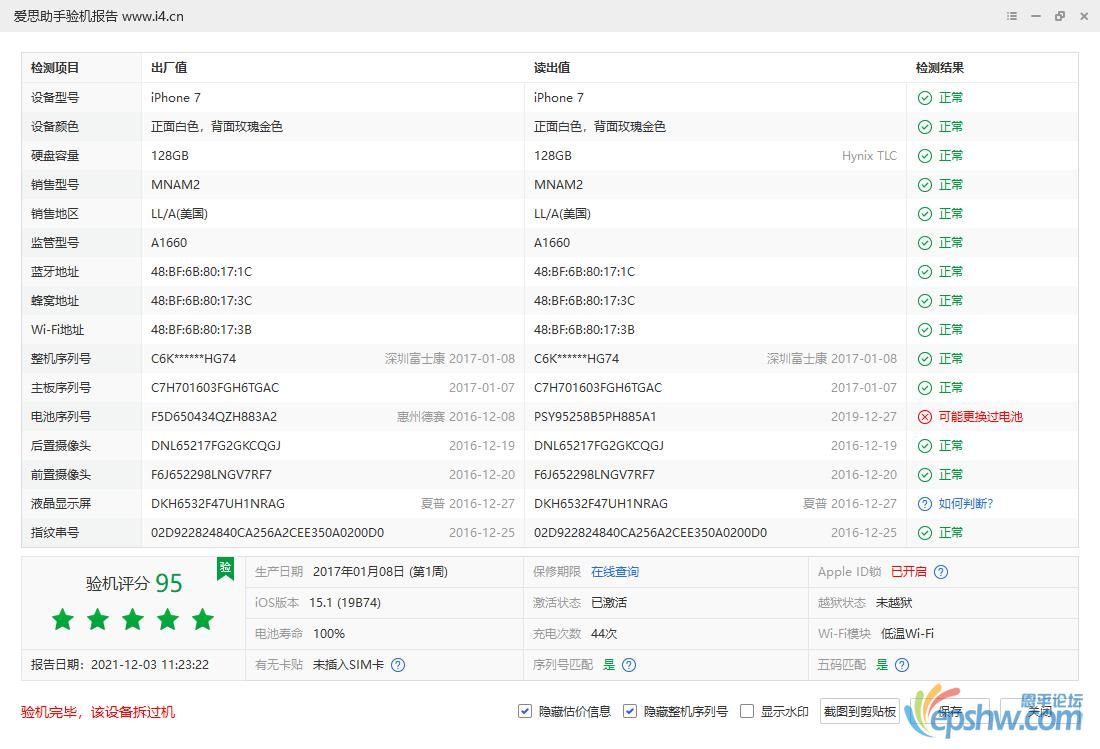Open the help icon beside 序列号匹配
The width and height of the screenshot is (1100, 749).
629,665
